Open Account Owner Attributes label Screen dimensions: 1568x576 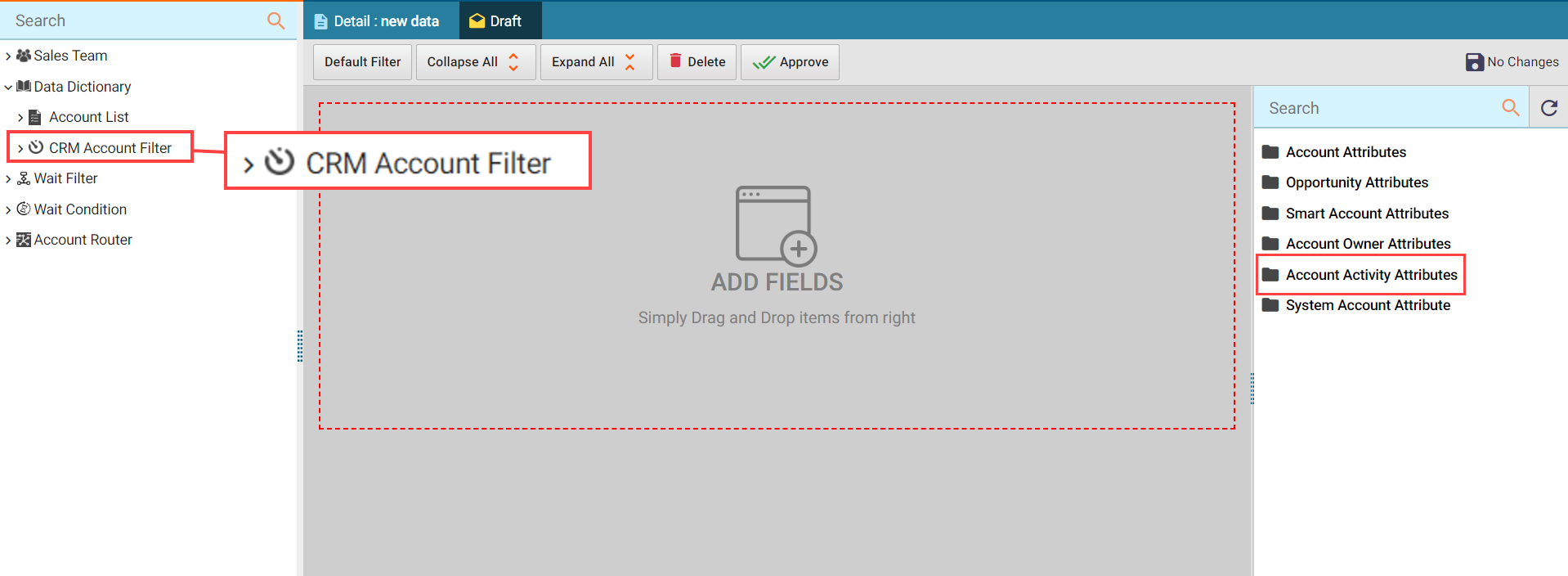click(x=1368, y=244)
